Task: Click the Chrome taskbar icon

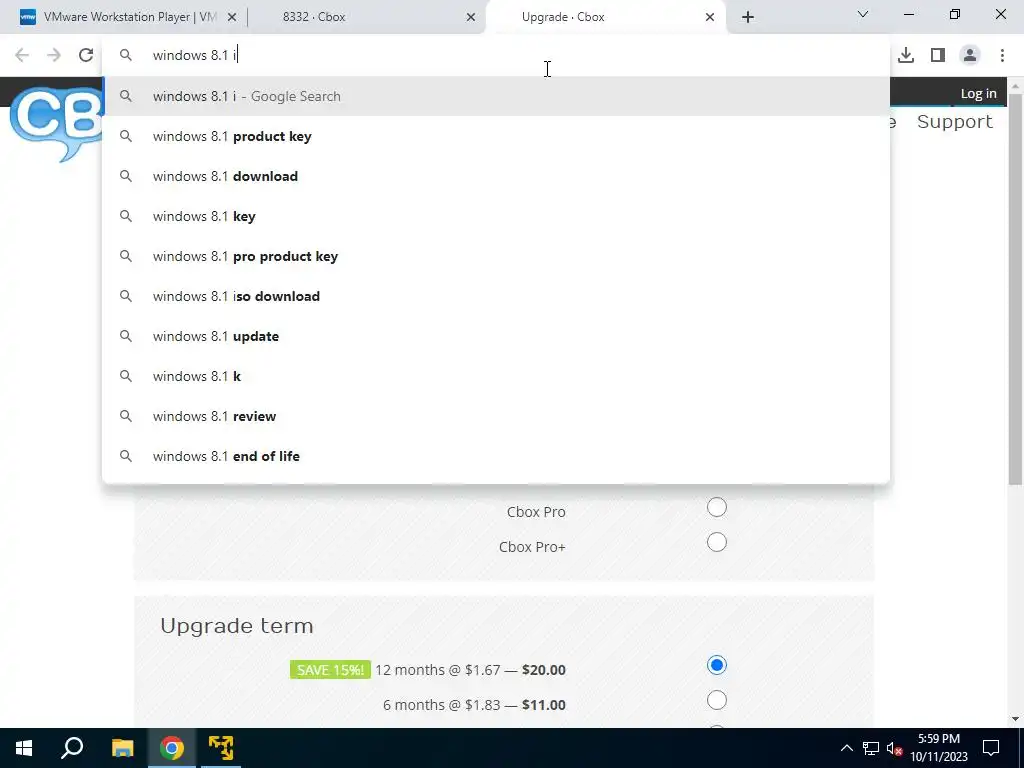Action: (x=172, y=748)
